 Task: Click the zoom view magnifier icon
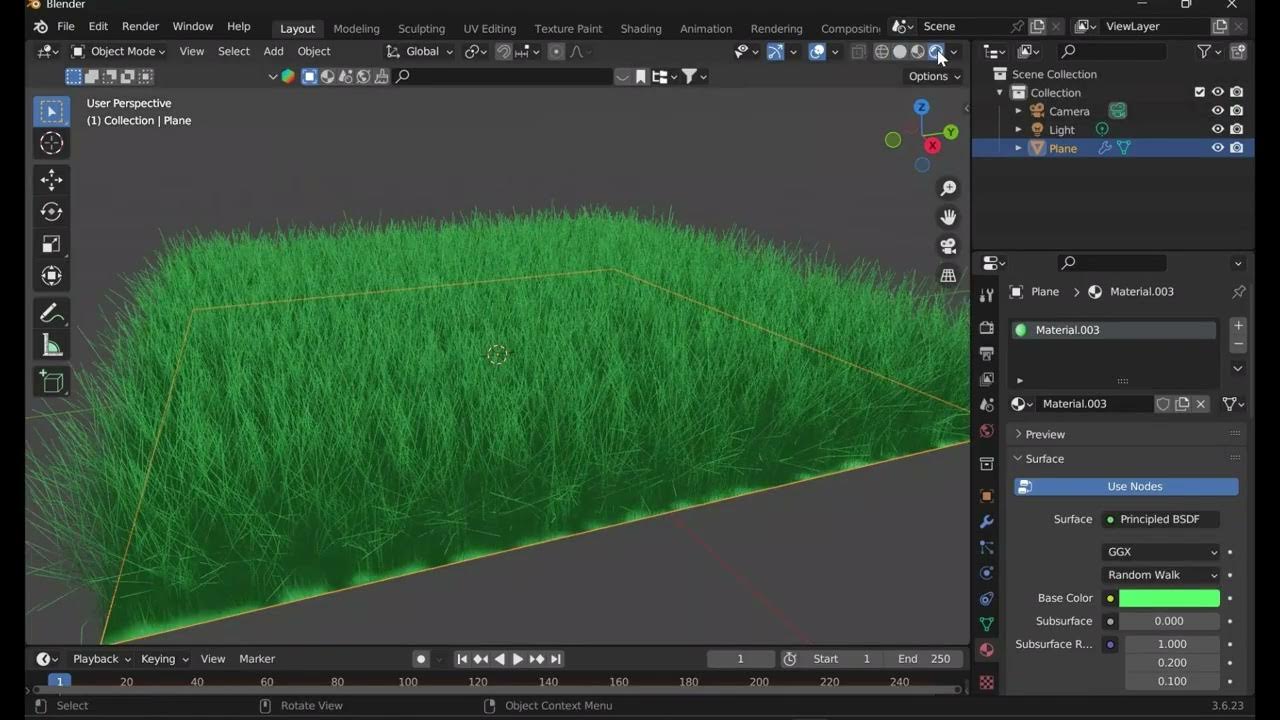pyautogui.click(x=948, y=188)
